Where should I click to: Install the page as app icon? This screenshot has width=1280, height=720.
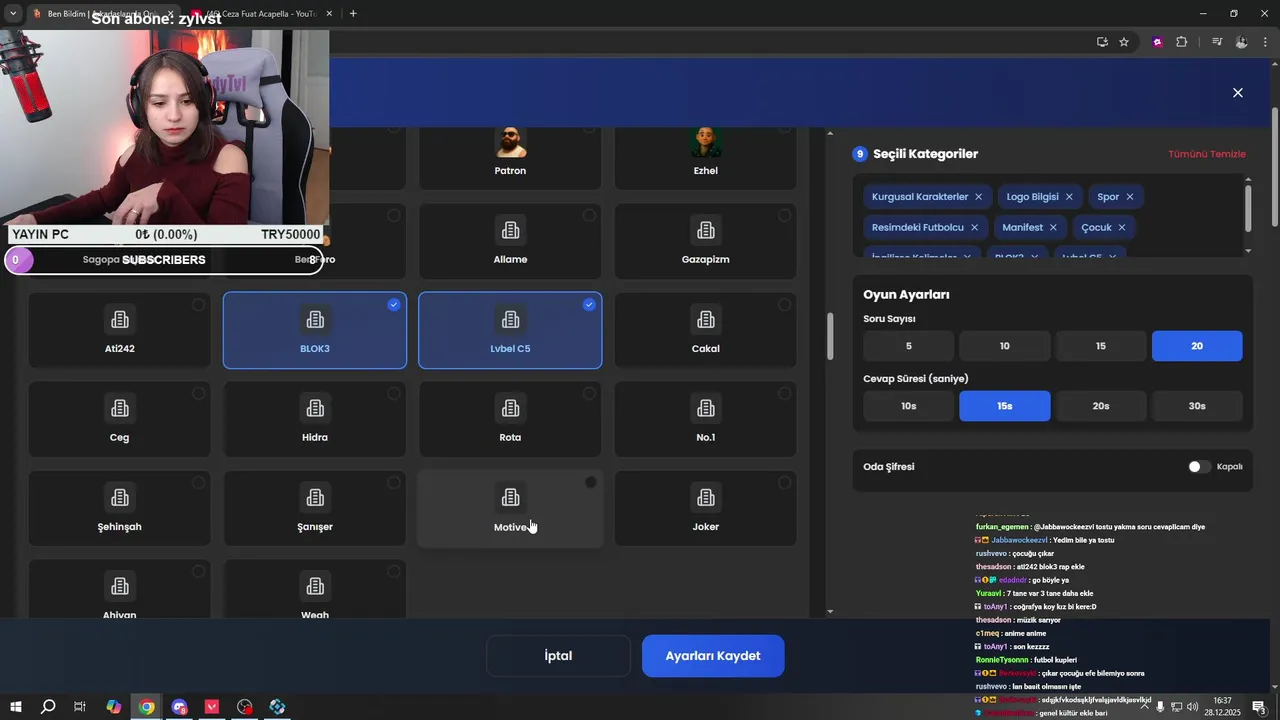[x=1102, y=42]
